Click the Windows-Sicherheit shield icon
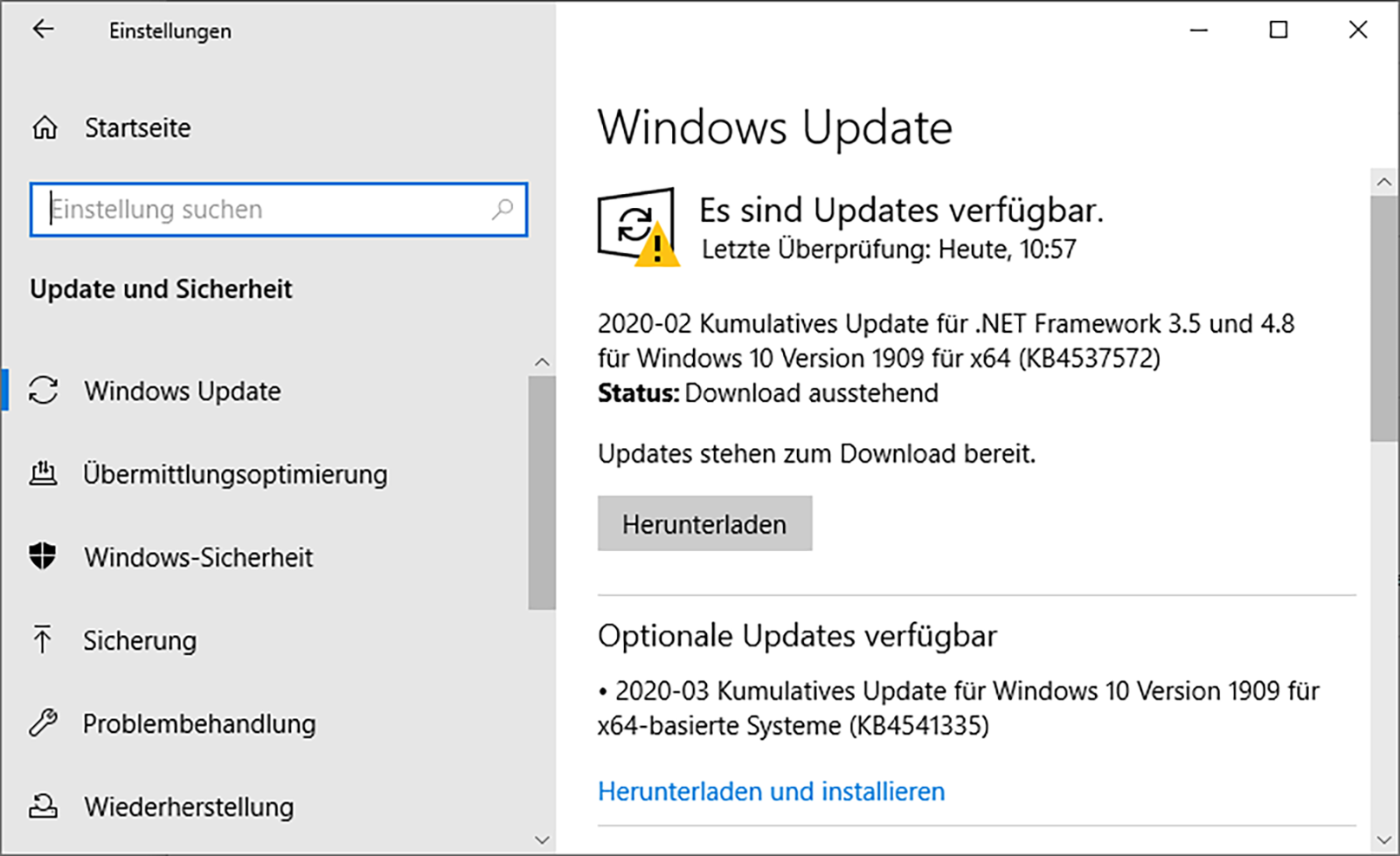The image size is (1400, 856). (42, 556)
